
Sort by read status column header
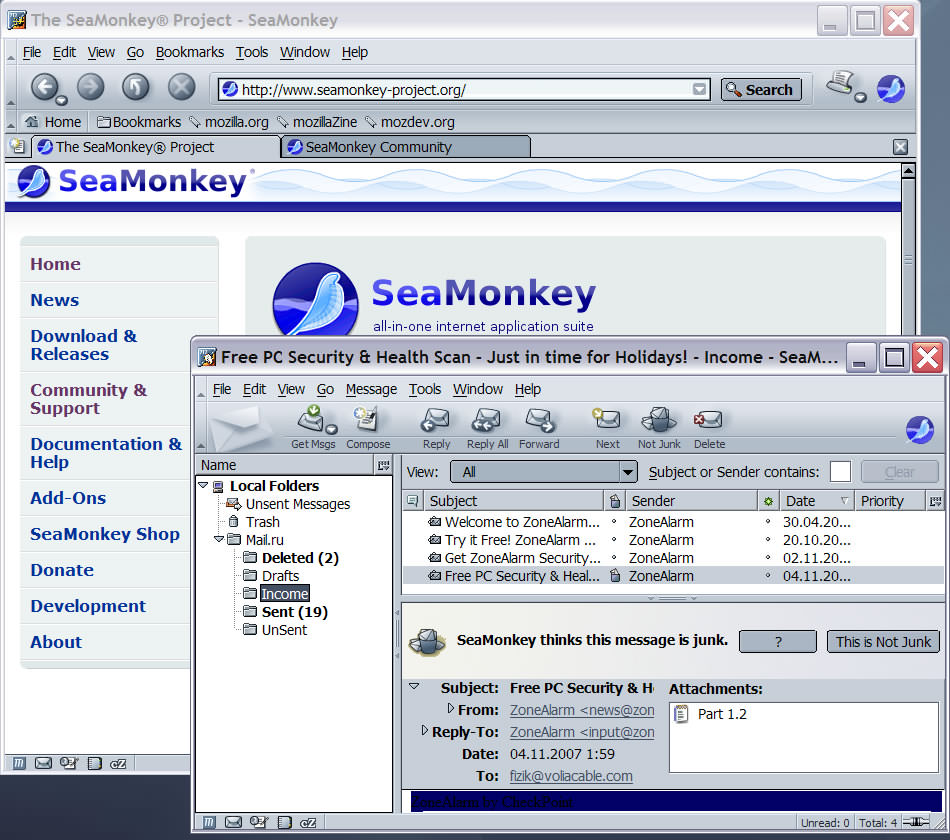pyautogui.click(x=768, y=501)
